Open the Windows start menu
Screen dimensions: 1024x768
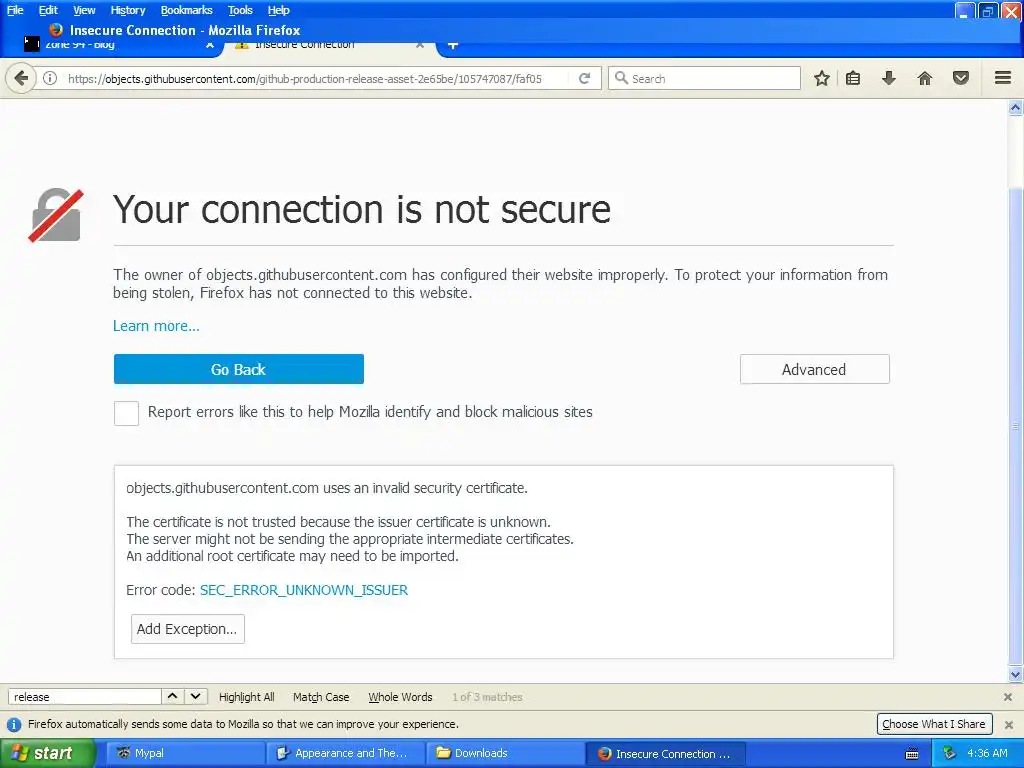coord(47,753)
